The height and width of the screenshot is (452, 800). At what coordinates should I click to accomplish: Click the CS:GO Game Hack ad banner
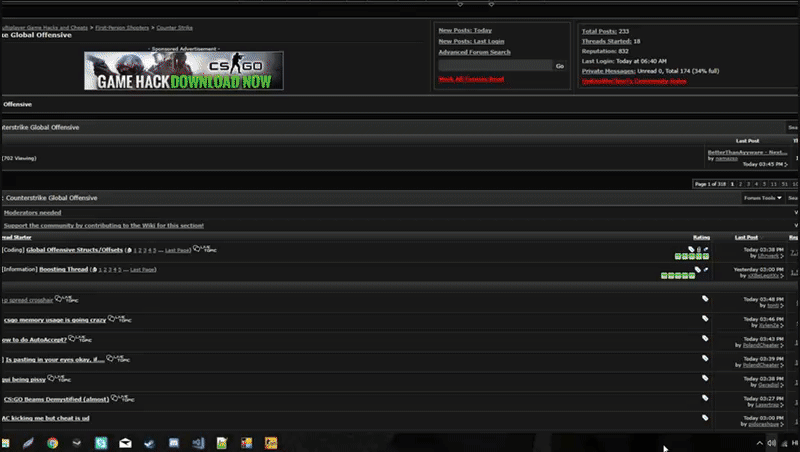[x=184, y=71]
